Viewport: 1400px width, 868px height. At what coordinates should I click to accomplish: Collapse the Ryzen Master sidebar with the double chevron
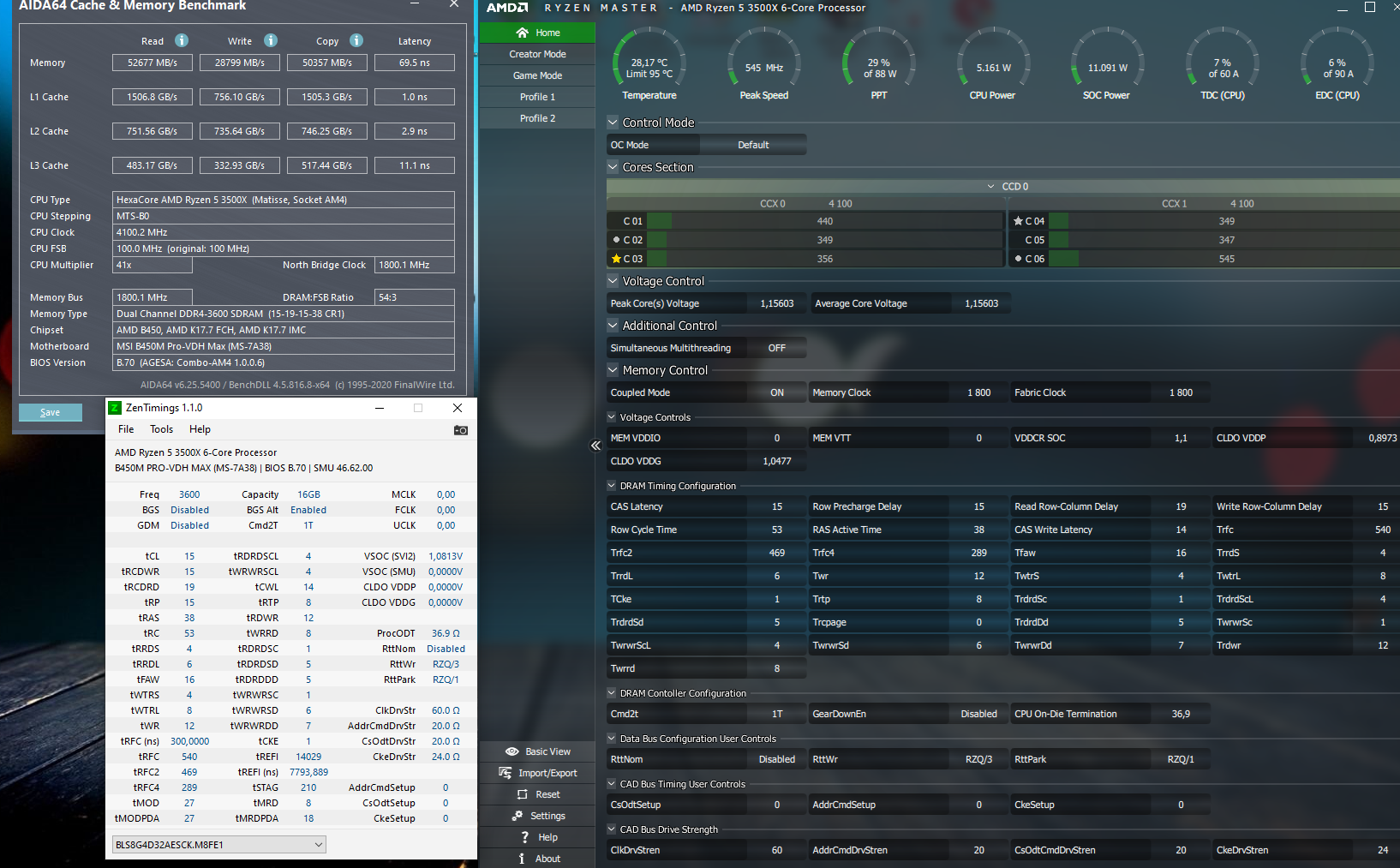pyautogui.click(x=595, y=446)
